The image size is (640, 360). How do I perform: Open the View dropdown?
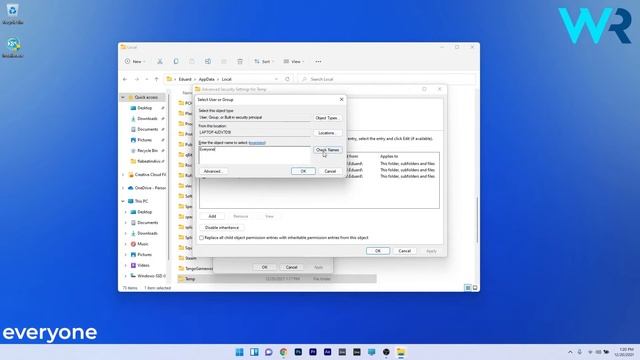[x=294, y=61]
